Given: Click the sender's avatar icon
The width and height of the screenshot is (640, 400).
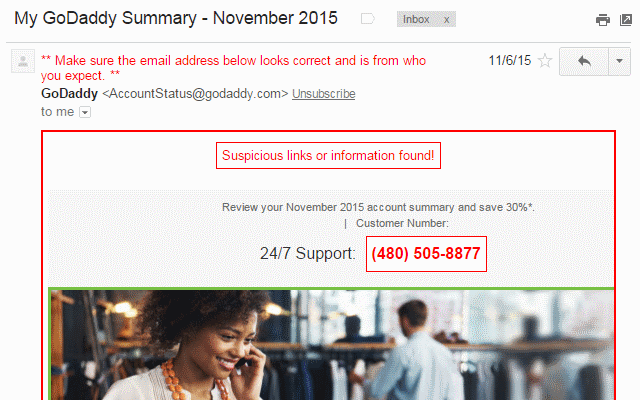Looking at the screenshot, I should point(21,62).
